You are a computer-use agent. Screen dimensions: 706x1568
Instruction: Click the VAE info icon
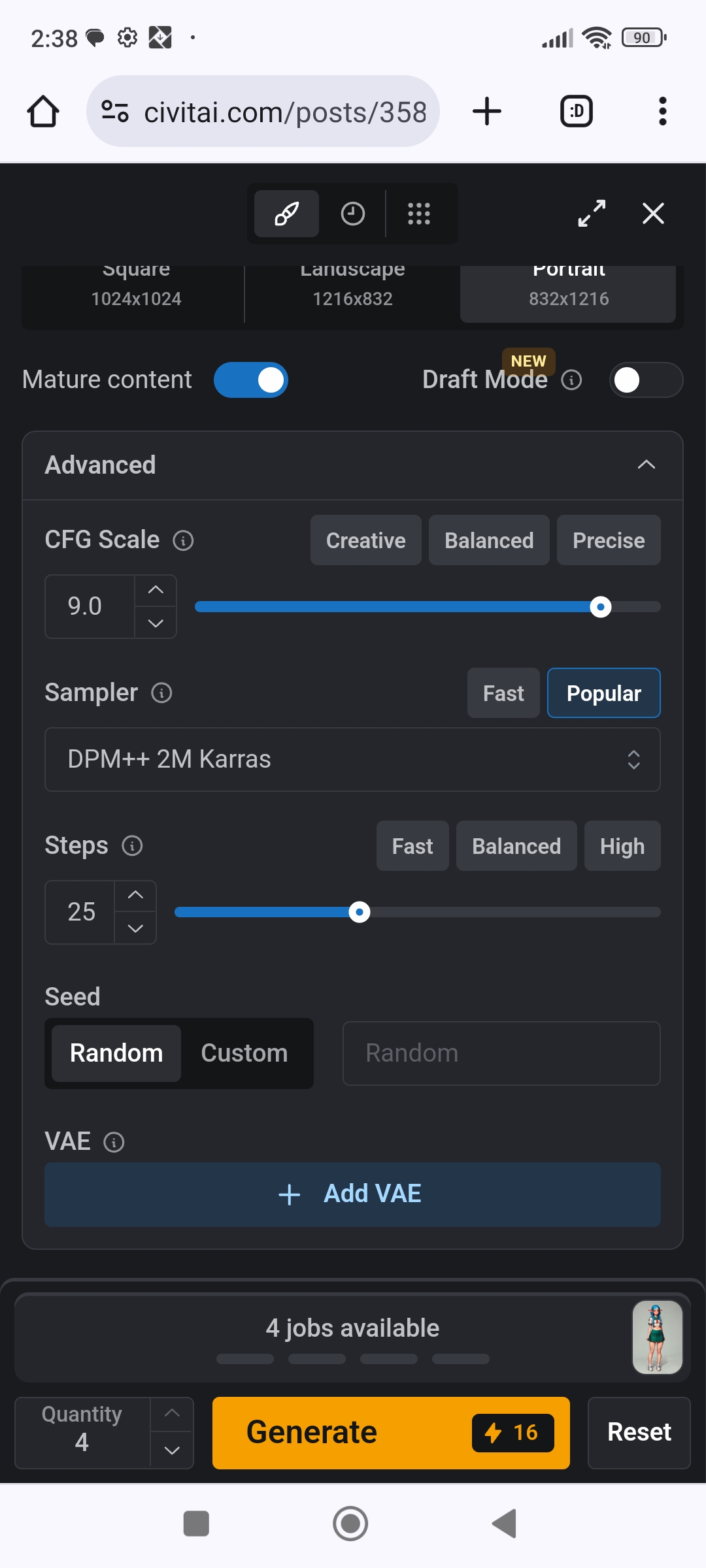114,1142
